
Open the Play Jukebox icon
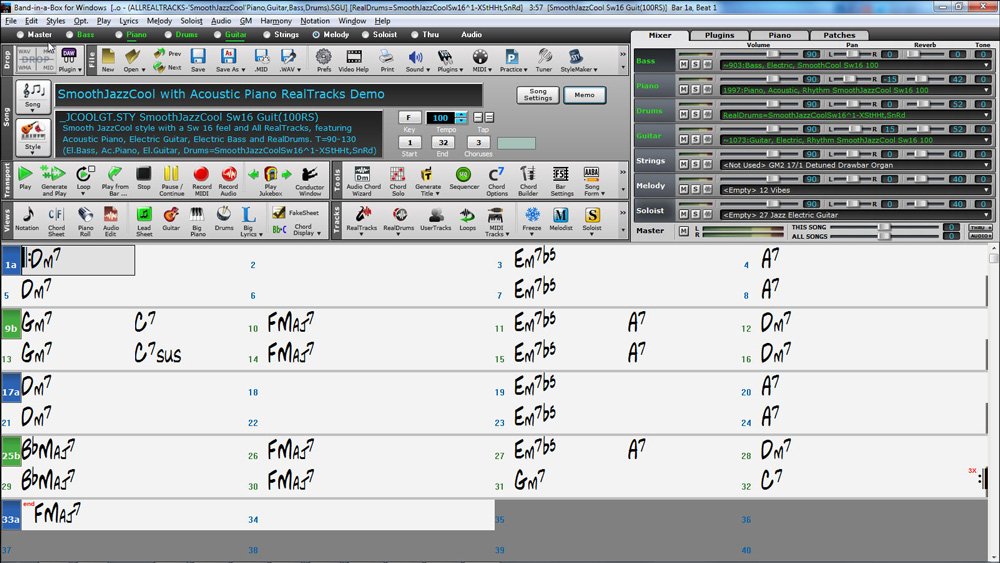click(270, 180)
